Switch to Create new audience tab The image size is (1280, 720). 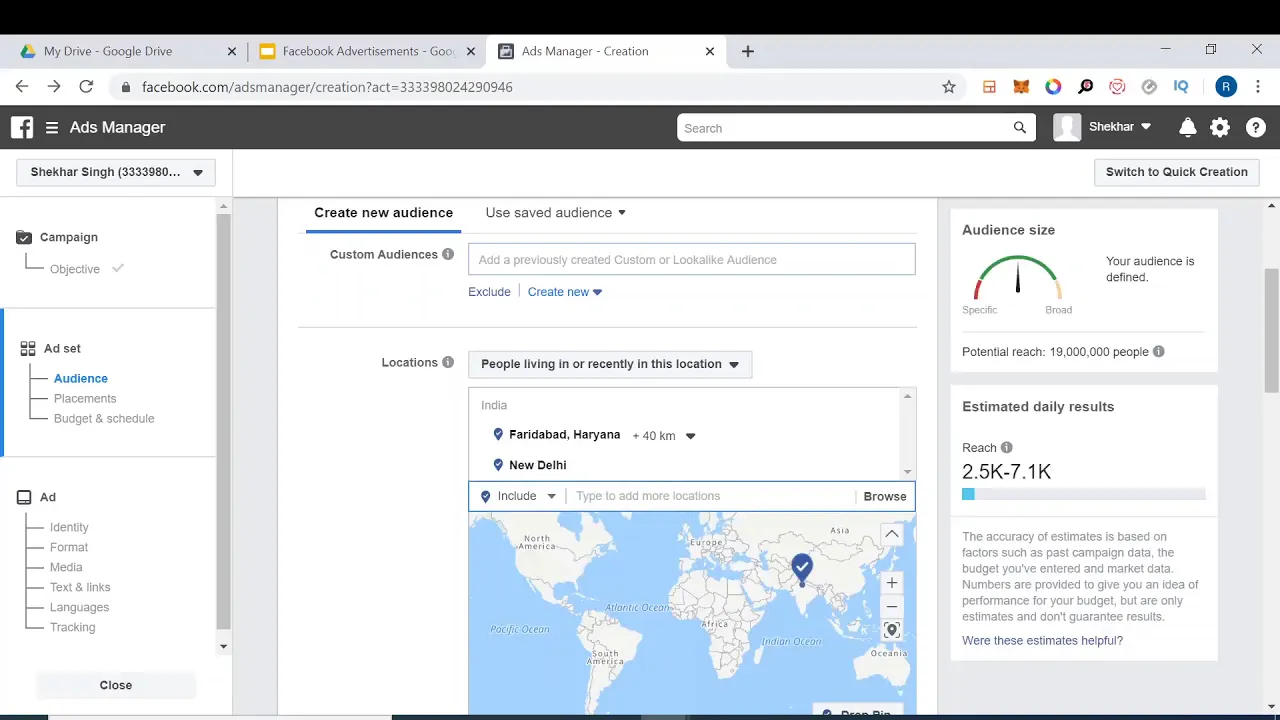383,213
